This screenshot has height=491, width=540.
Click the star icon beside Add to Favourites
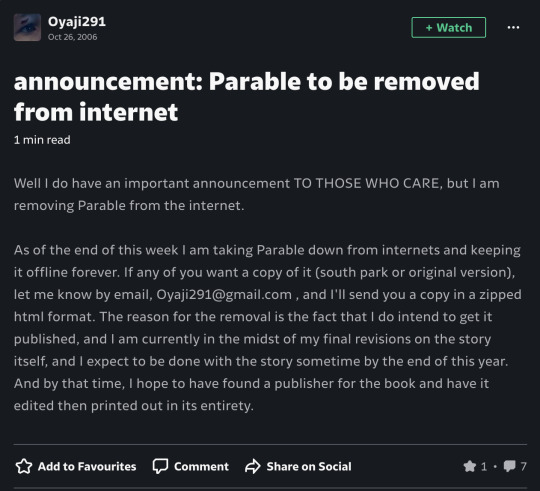coord(24,466)
